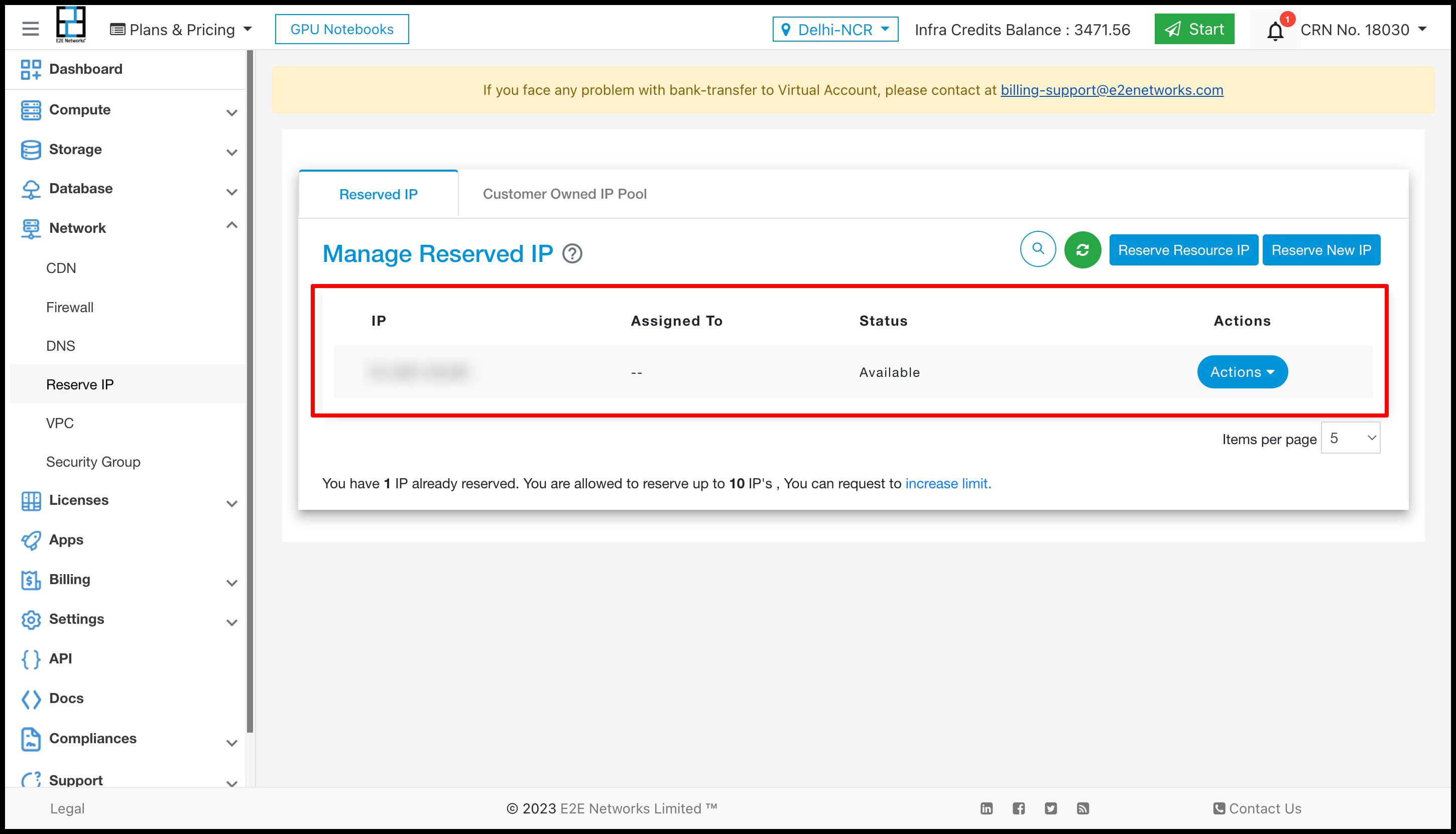Click the Dashboard sidebar icon
Screen dimensions: 1456x834
tap(31, 69)
